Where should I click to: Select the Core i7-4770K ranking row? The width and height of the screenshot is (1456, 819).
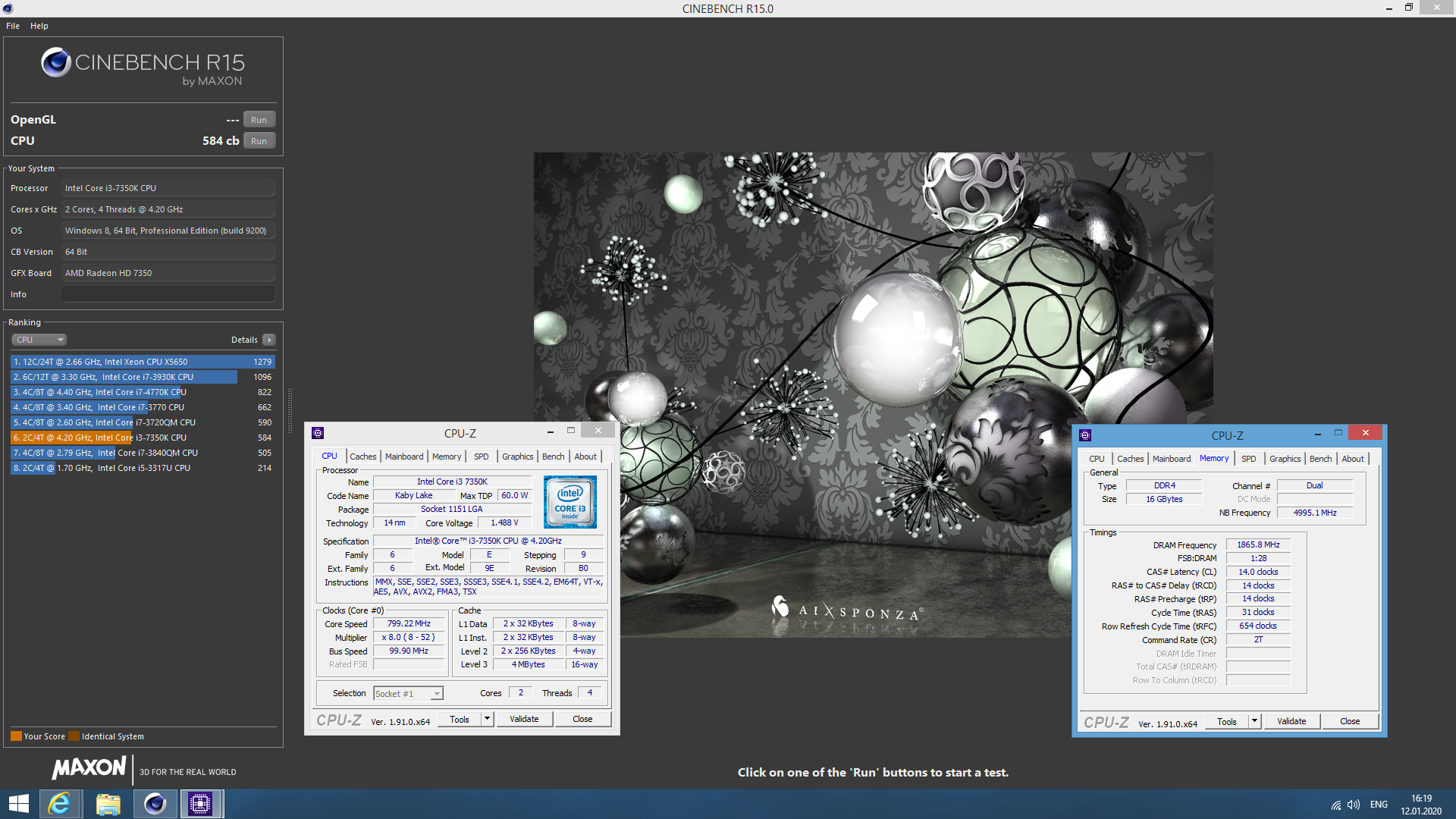pyautogui.click(x=143, y=392)
